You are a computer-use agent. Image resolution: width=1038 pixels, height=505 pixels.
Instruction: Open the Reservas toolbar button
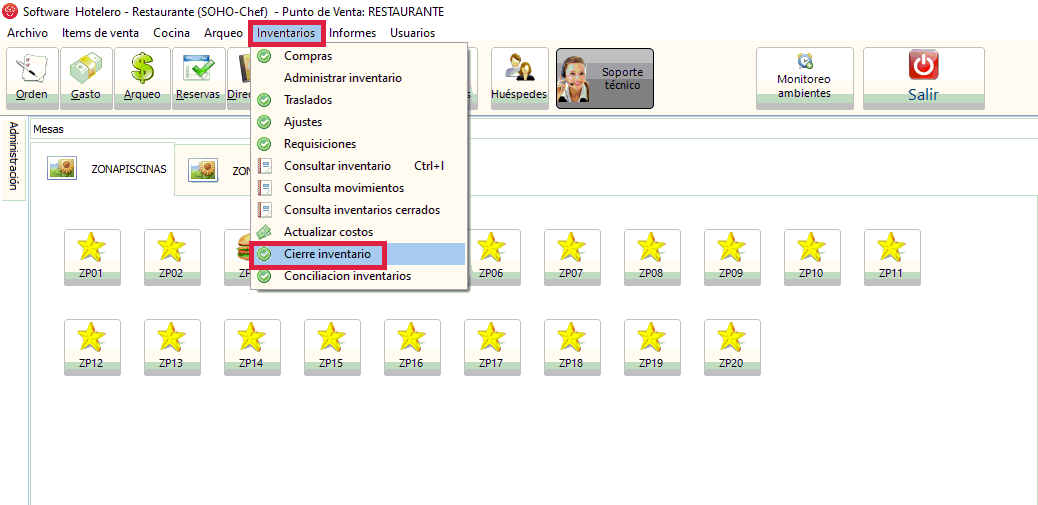pyautogui.click(x=197, y=78)
